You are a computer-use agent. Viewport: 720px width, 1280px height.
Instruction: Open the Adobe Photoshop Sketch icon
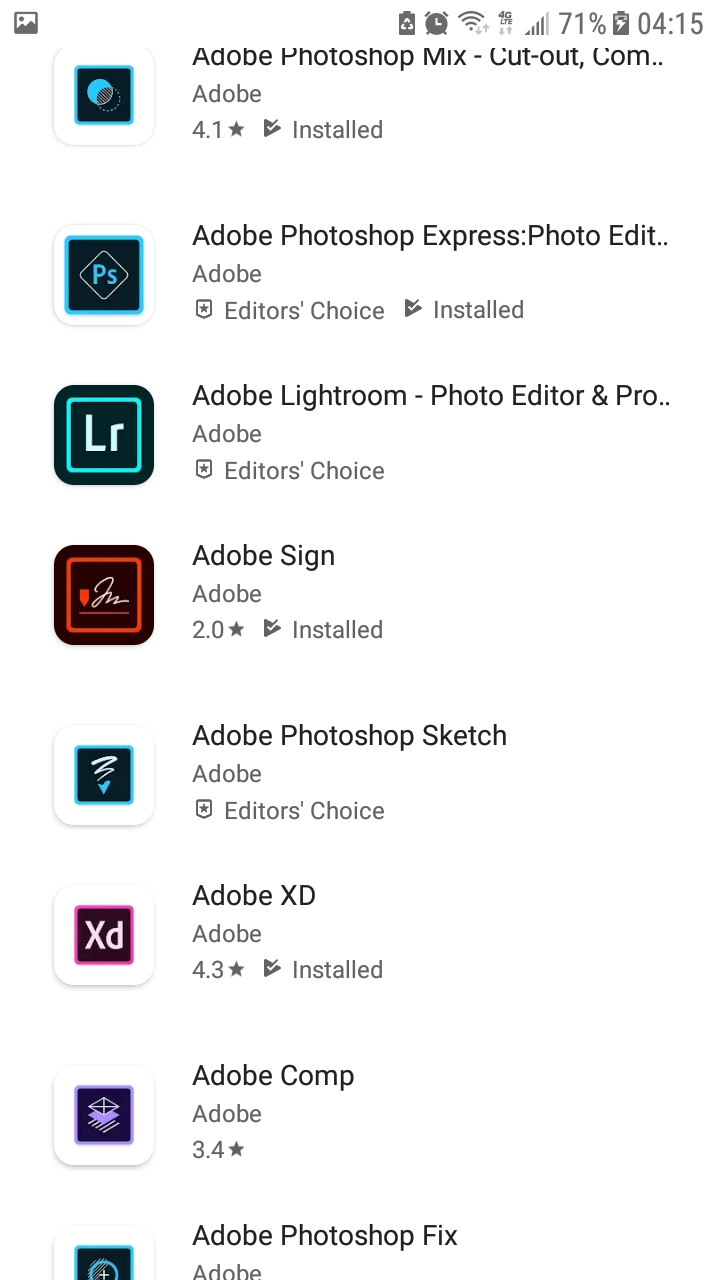pyautogui.click(x=104, y=775)
